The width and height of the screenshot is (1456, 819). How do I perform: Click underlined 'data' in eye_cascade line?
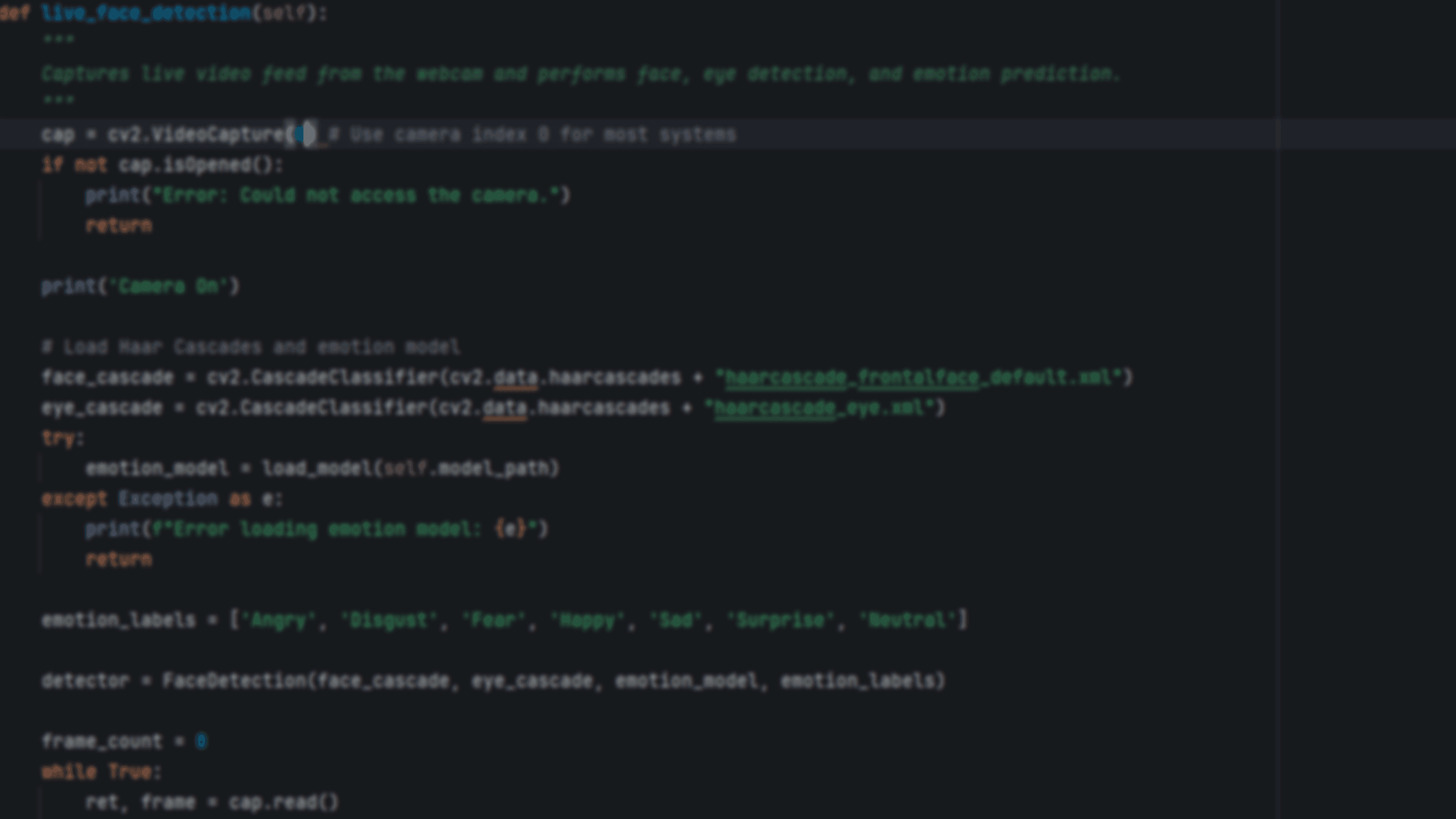tap(504, 408)
